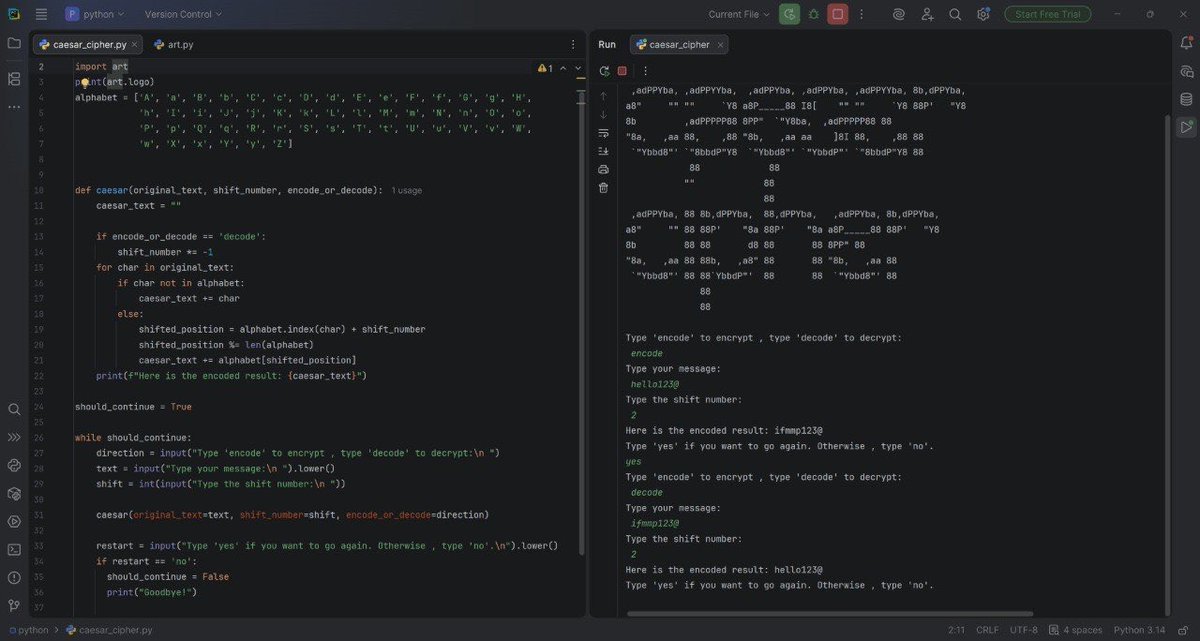Click the warnings indicator showing 1
The image size is (1200, 641).
[x=545, y=68]
